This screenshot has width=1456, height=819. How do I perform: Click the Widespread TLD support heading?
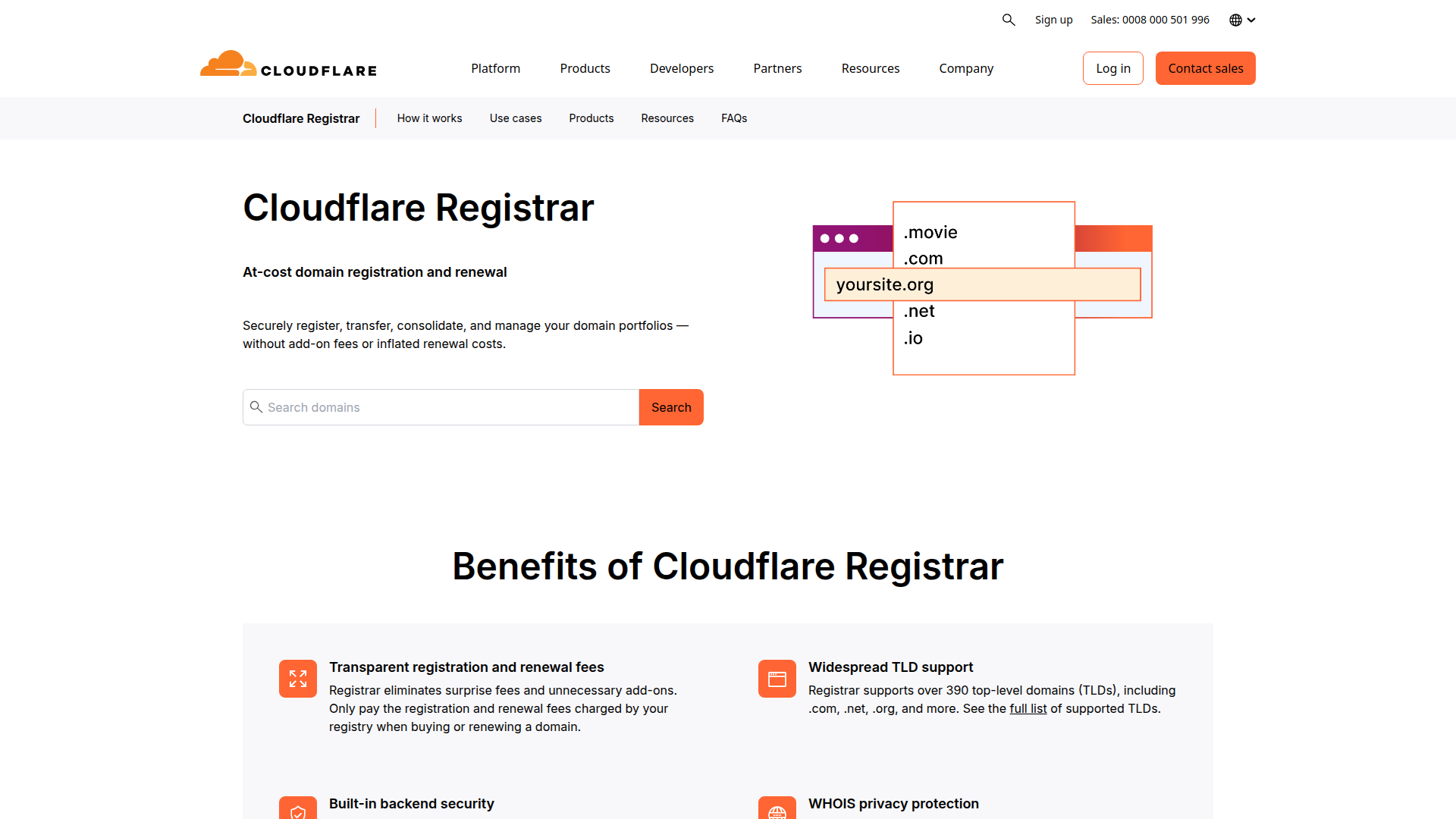(890, 667)
